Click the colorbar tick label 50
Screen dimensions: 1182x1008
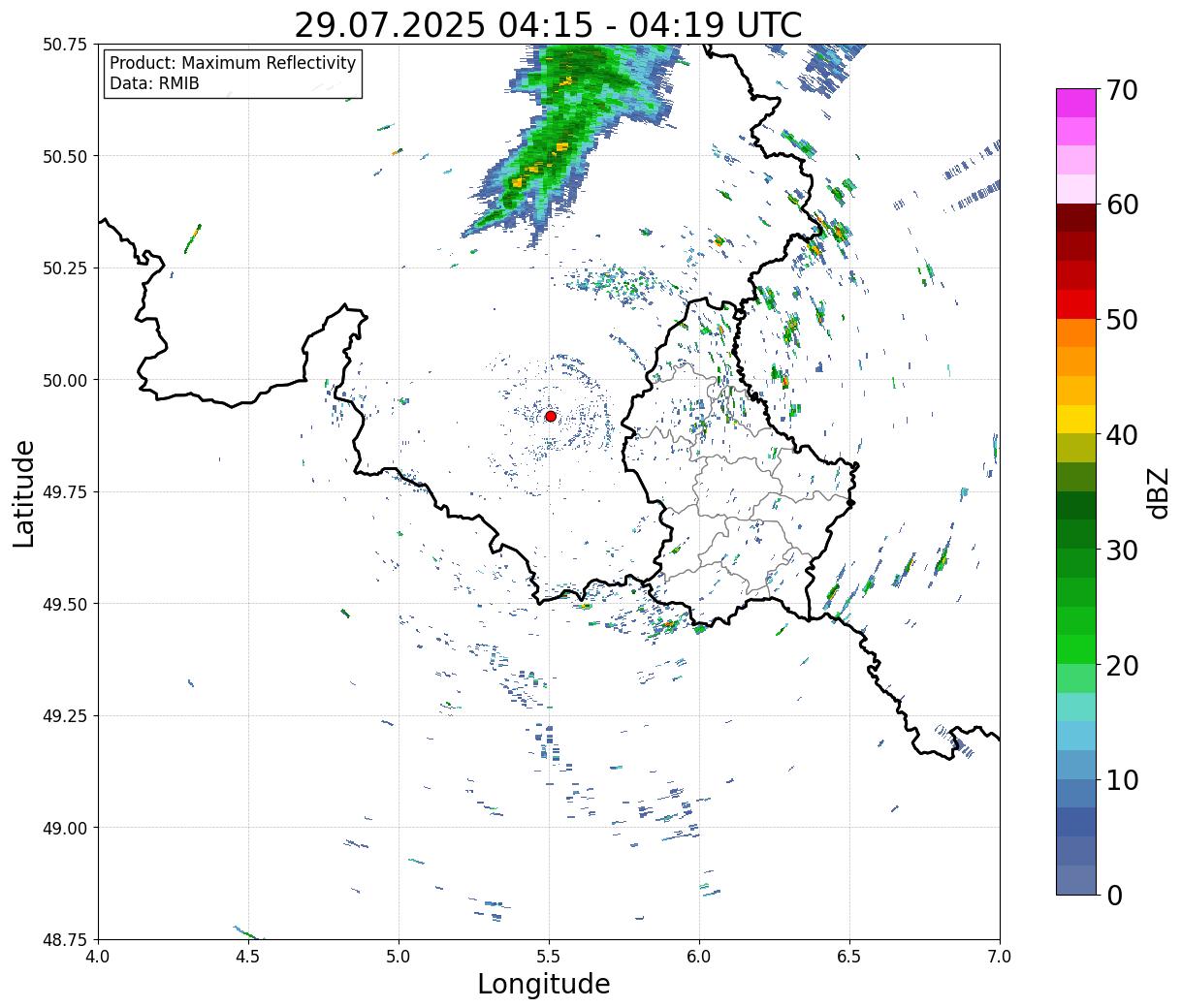[1122, 320]
